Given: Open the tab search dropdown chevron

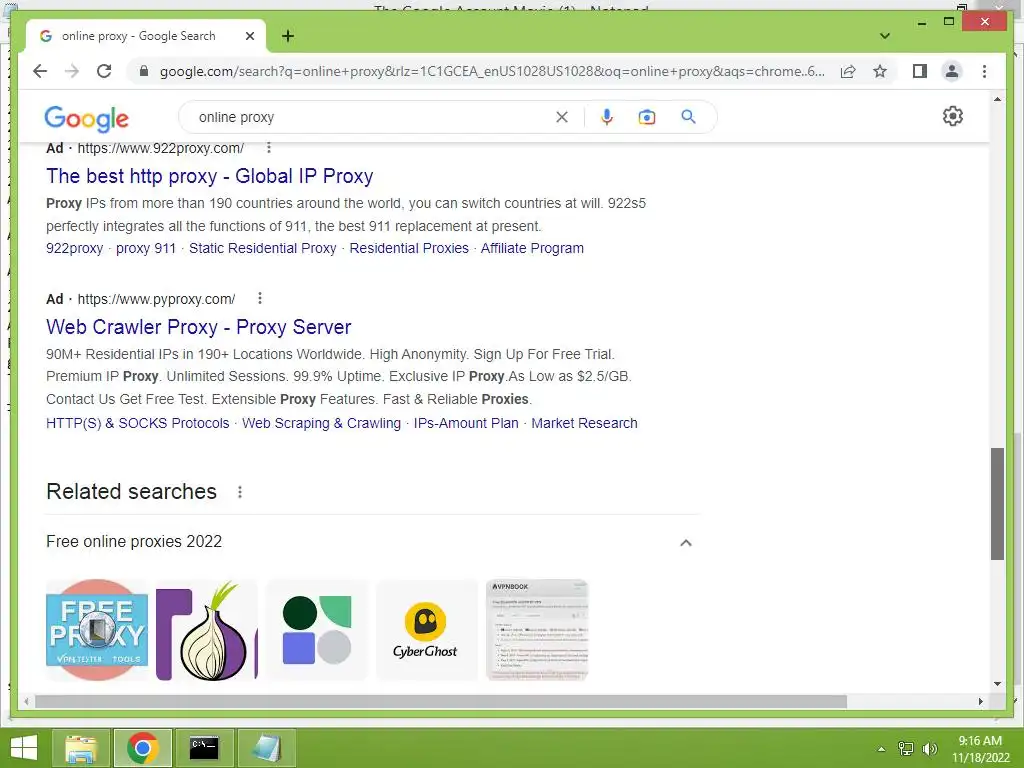Looking at the screenshot, I should point(885,36).
